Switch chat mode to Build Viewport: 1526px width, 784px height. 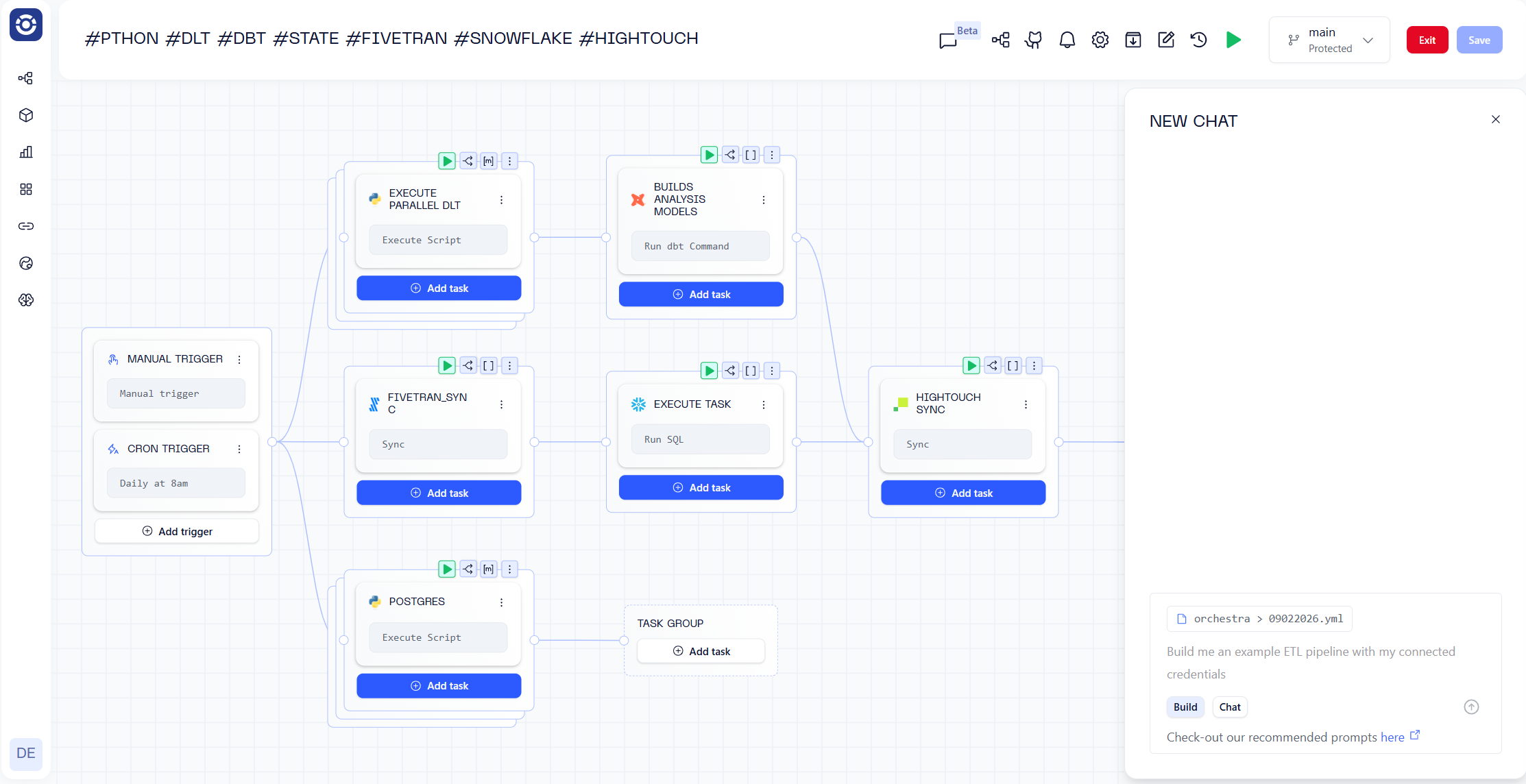click(x=1185, y=707)
